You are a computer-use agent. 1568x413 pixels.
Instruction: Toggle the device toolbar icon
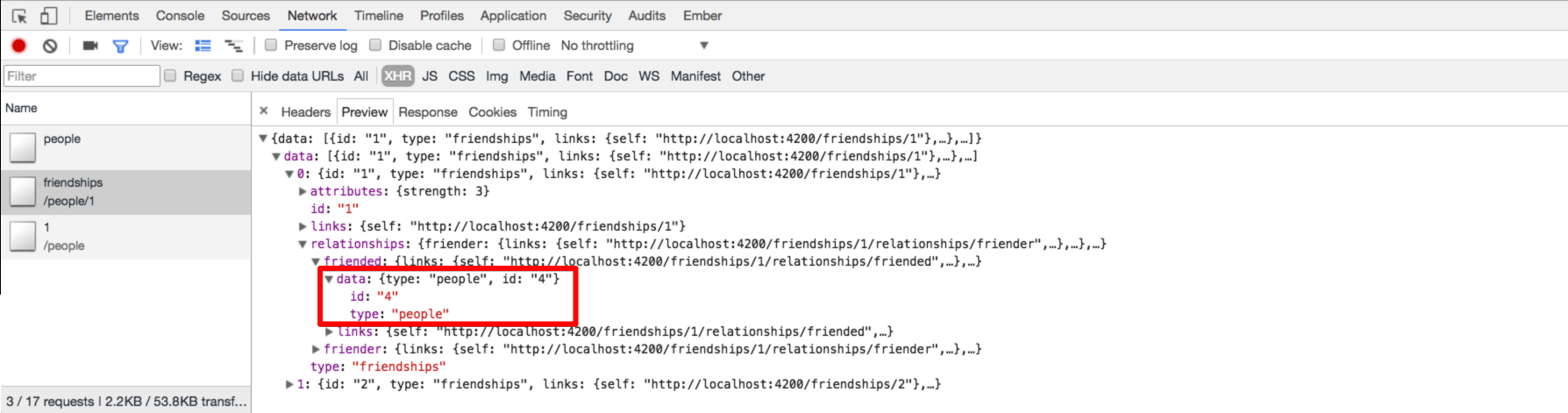pyautogui.click(x=49, y=16)
